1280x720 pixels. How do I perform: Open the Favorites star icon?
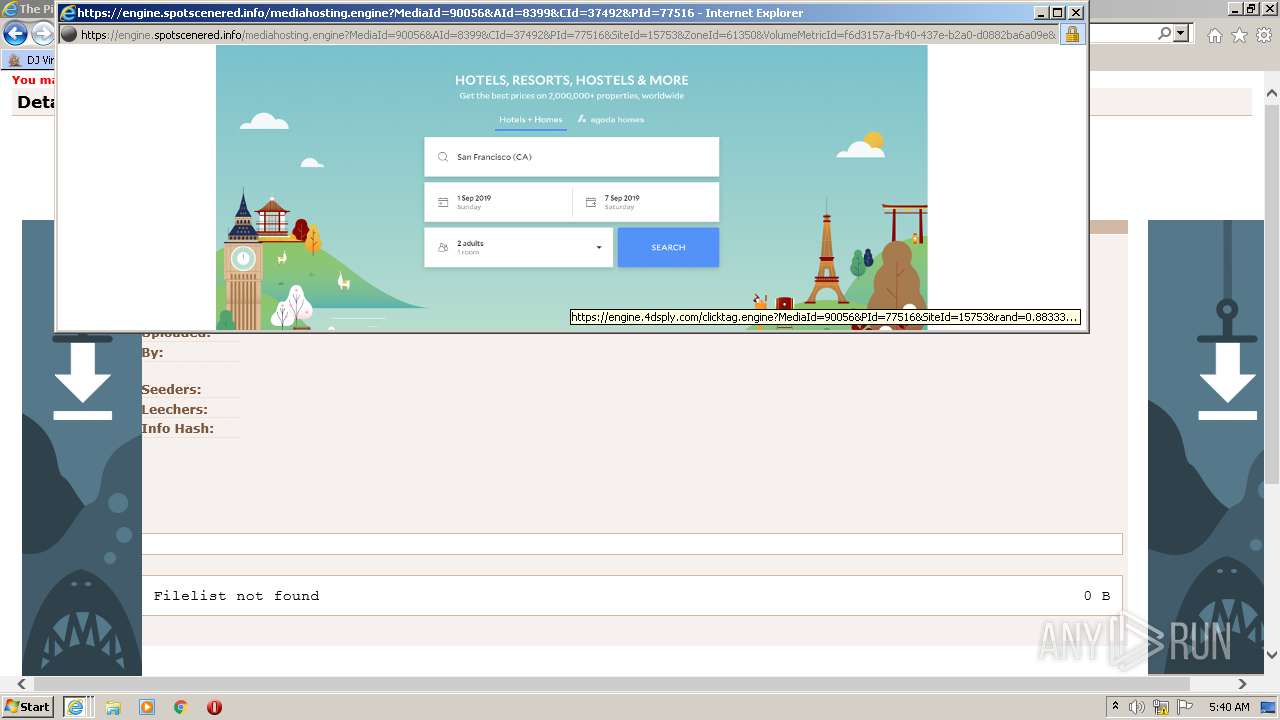[1239, 35]
